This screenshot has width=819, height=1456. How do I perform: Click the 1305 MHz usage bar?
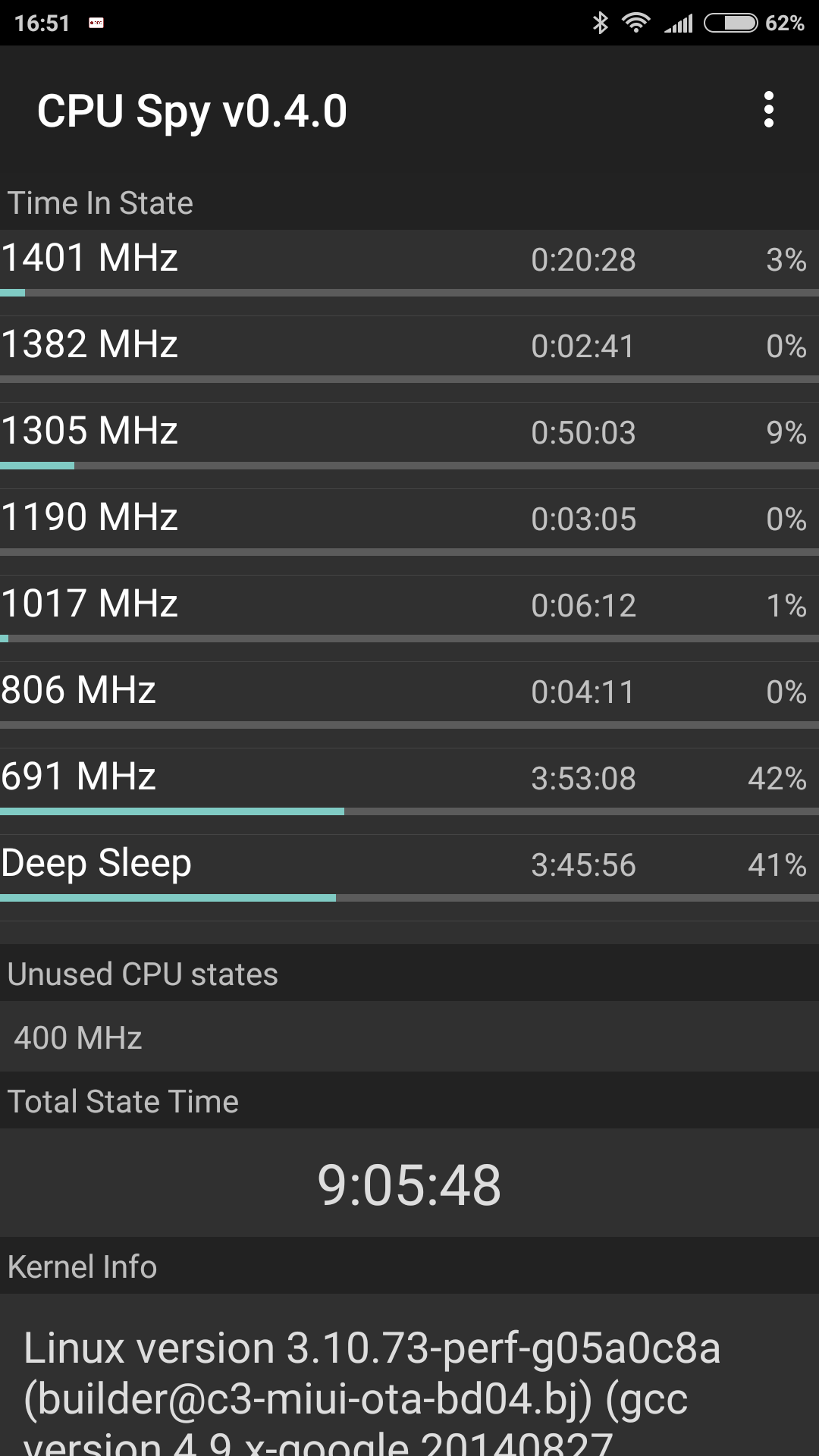point(409,466)
